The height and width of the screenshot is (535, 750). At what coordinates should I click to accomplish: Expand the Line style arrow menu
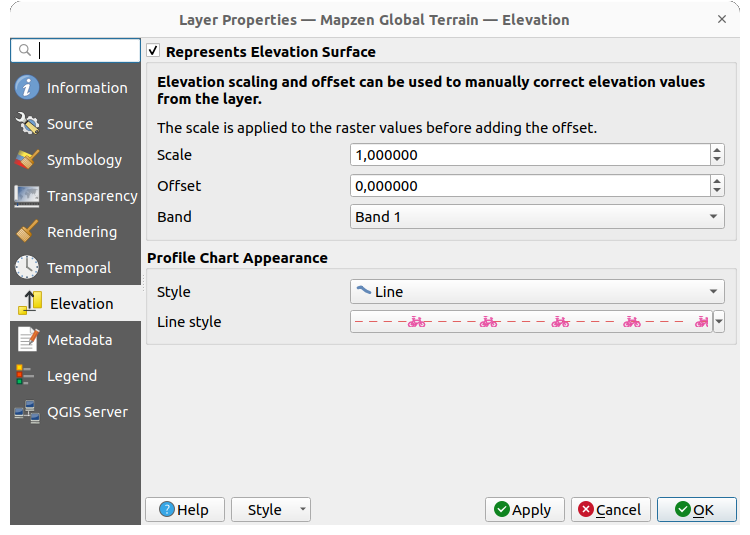[718, 322]
